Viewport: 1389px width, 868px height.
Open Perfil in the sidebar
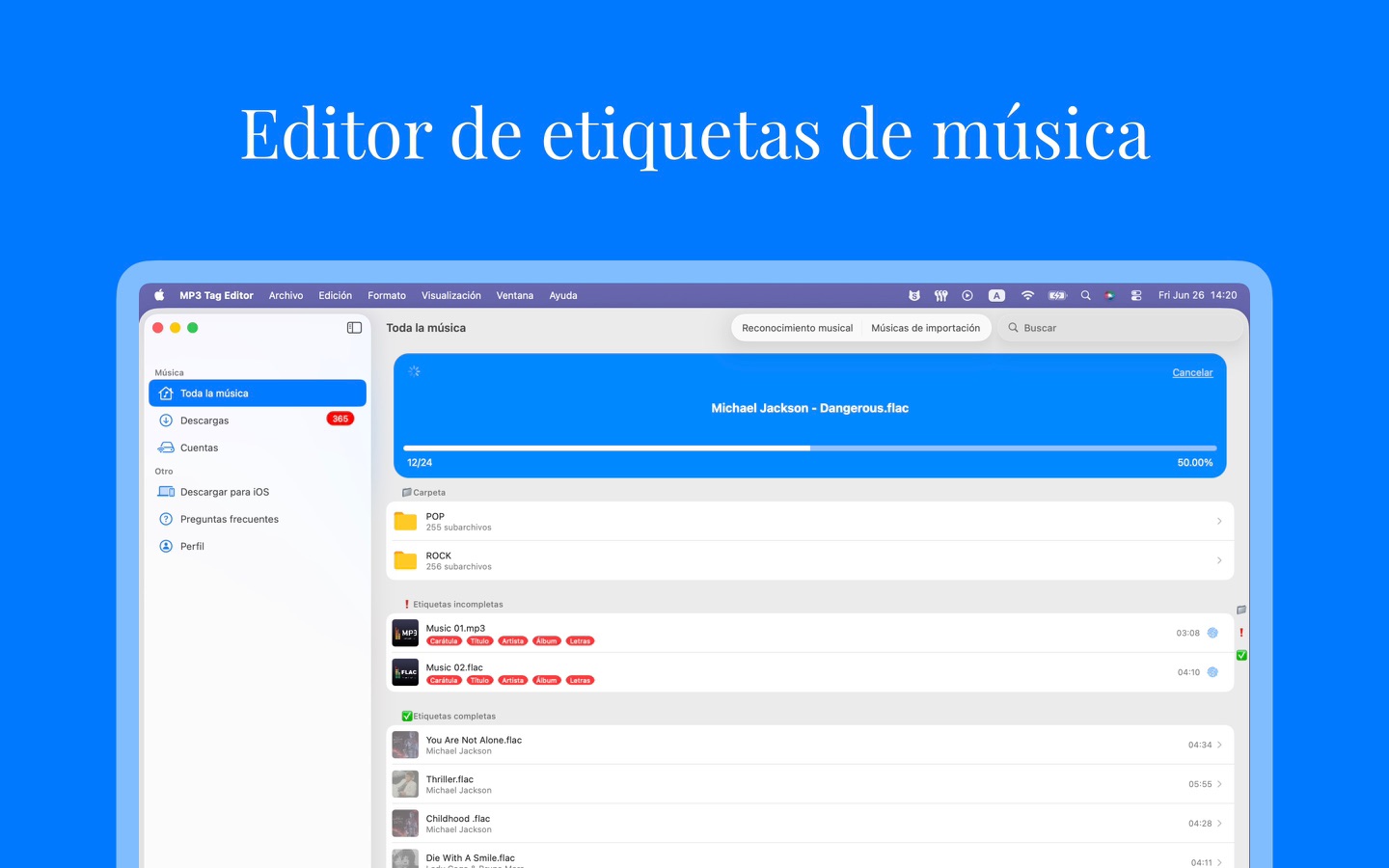258,546
